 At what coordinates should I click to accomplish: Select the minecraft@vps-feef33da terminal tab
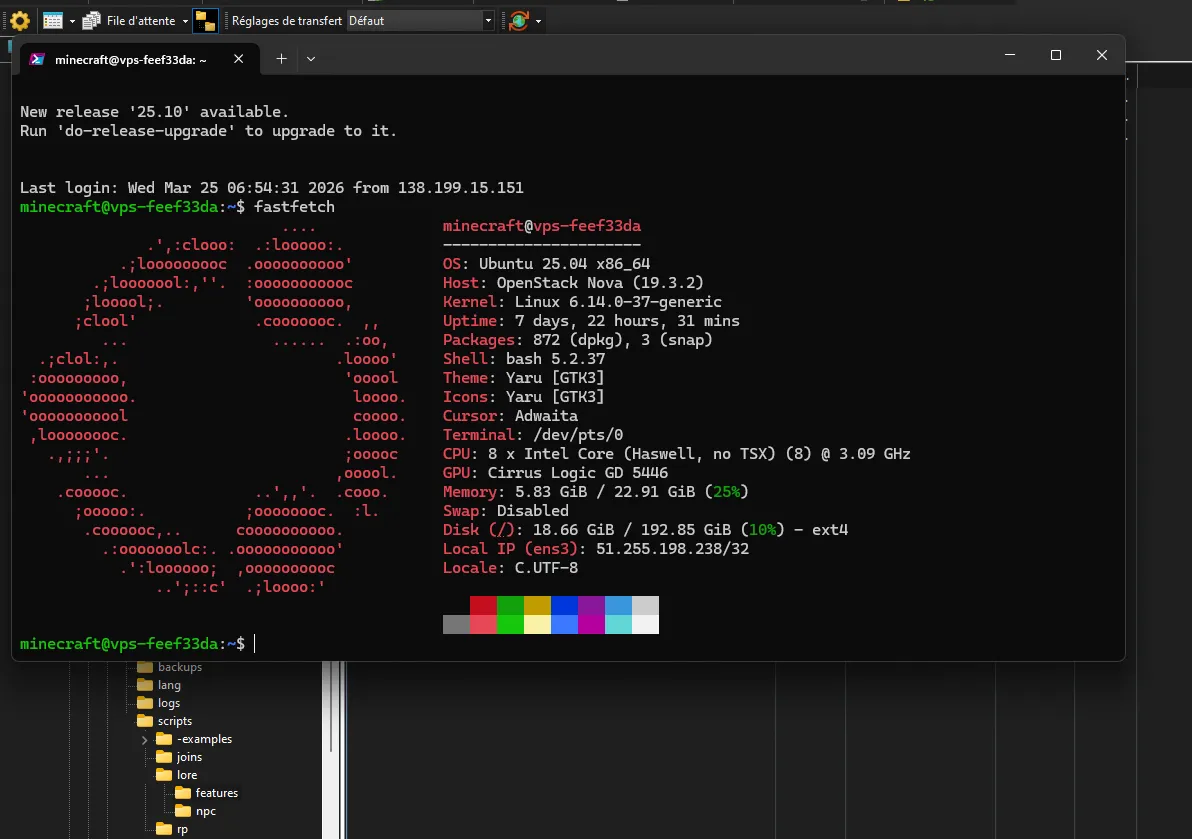click(130, 59)
